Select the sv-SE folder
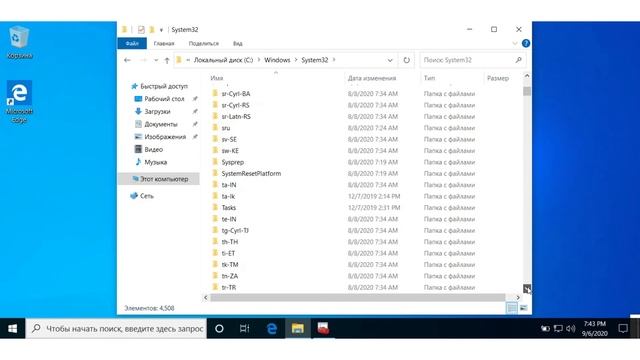Viewport: 640px width, 360px height. [229, 139]
